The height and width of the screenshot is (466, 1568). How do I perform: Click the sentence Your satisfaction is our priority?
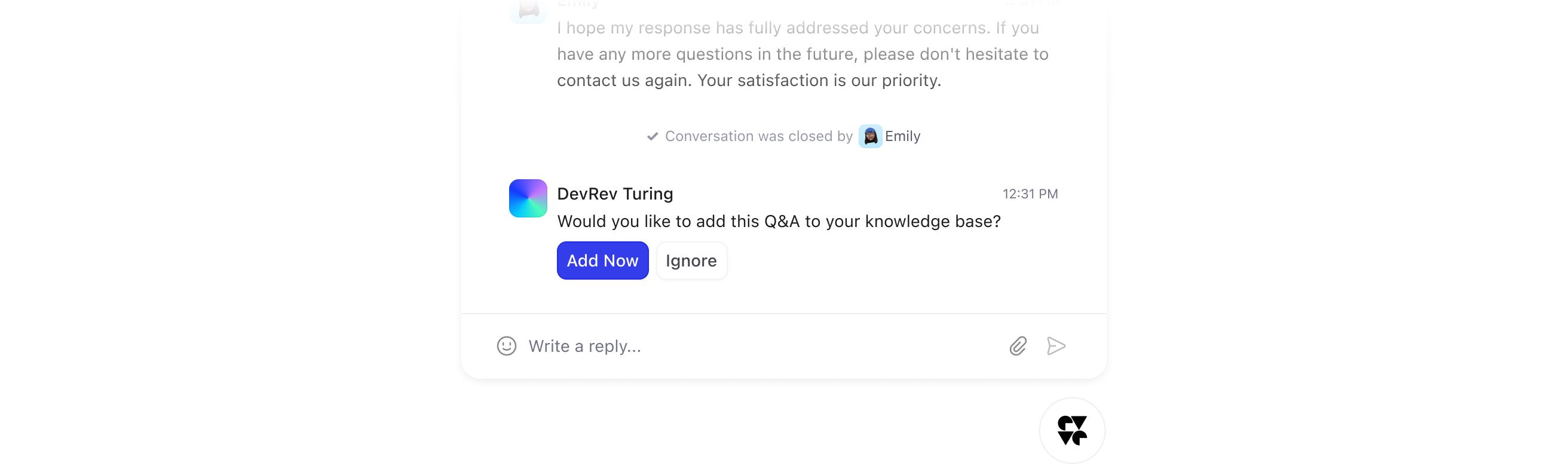coord(819,81)
